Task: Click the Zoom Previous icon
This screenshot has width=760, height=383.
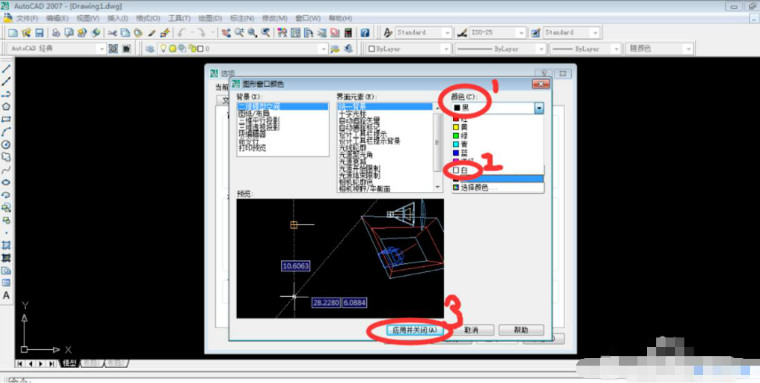Action: tap(266, 33)
